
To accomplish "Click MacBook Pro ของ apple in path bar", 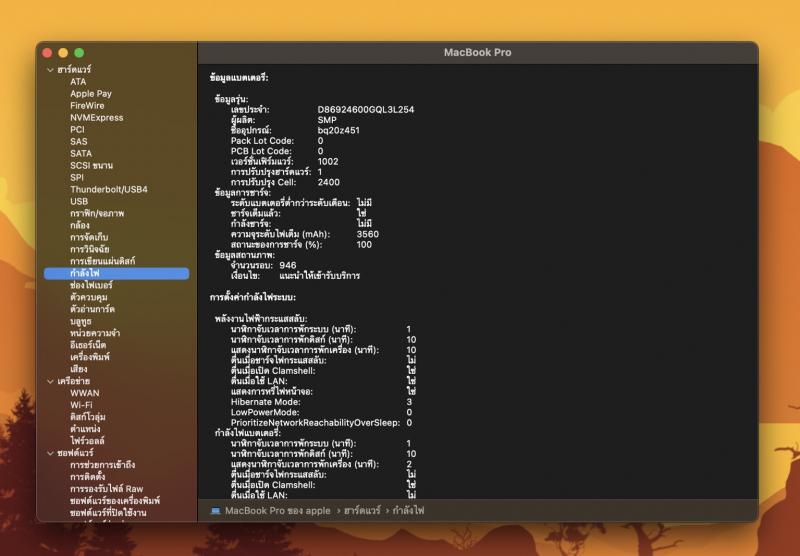I will (x=277, y=510).
